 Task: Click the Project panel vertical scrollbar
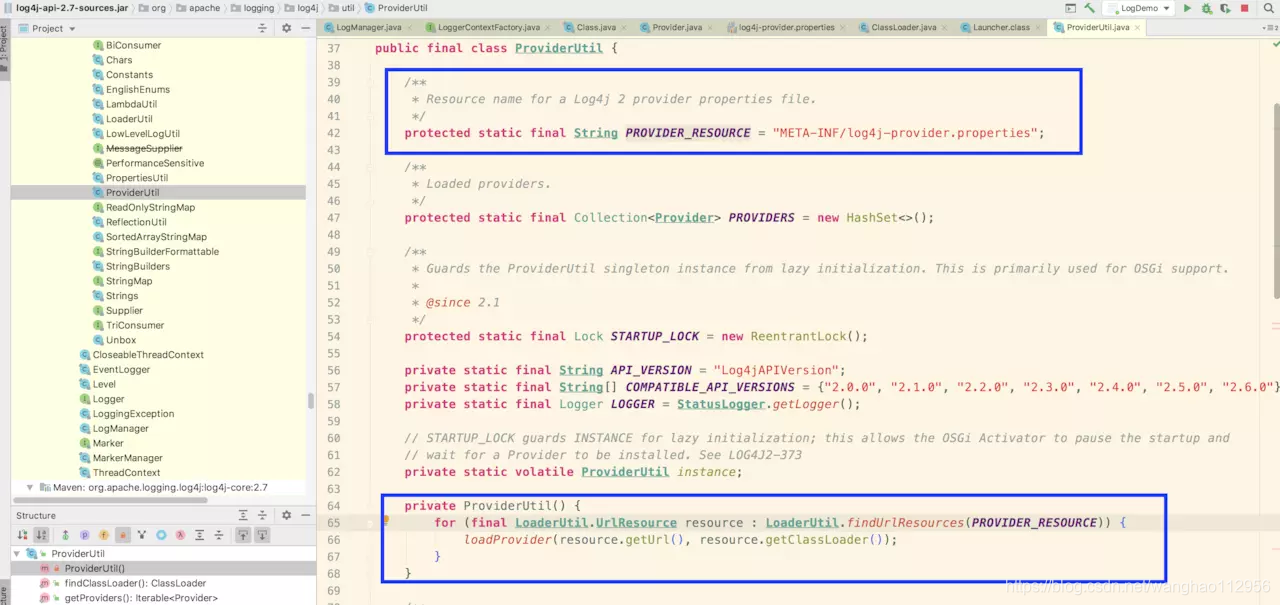point(311,400)
